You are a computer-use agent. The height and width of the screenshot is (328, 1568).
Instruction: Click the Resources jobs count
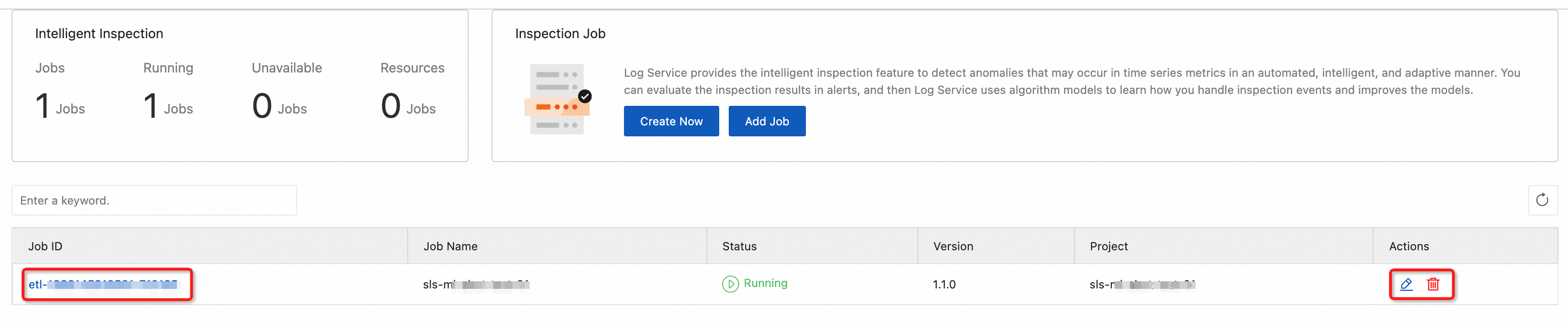(407, 106)
